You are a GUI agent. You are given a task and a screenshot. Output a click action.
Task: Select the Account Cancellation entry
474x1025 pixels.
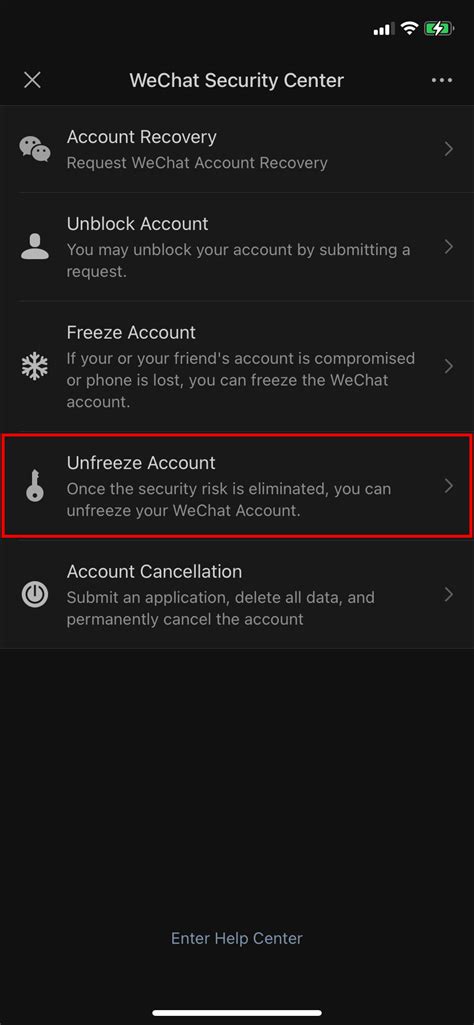pos(237,594)
